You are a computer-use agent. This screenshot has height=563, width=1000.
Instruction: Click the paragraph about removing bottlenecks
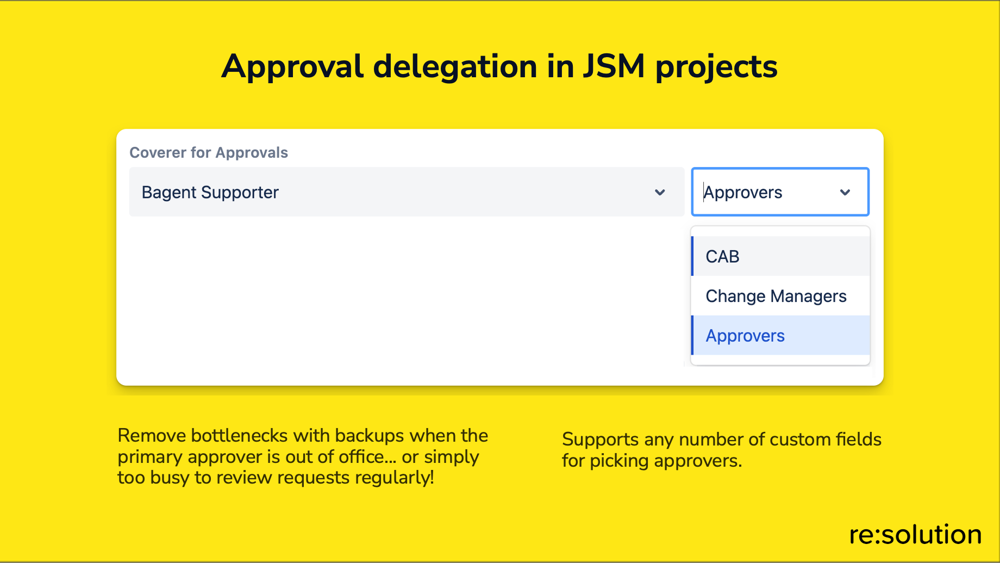[303, 457]
